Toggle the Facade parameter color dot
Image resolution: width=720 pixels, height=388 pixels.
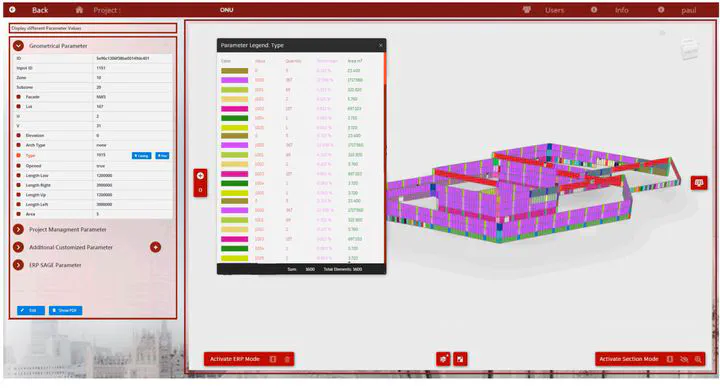(x=18, y=97)
